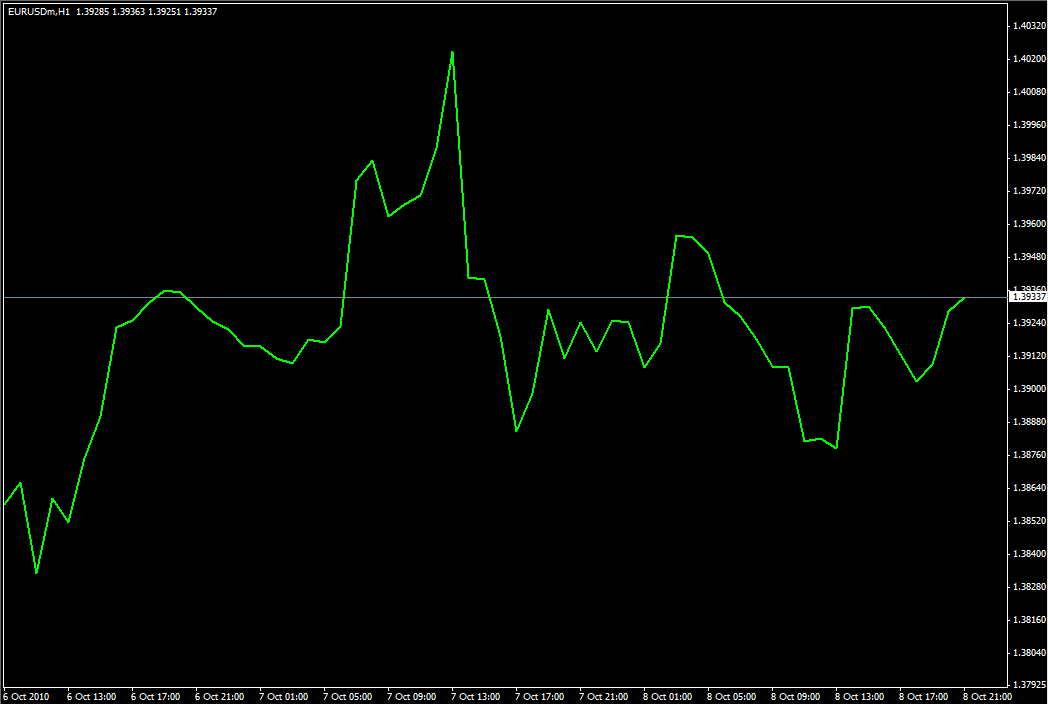1048x704 pixels.
Task: Click the 1.38160 price scale value
Action: point(1029,620)
